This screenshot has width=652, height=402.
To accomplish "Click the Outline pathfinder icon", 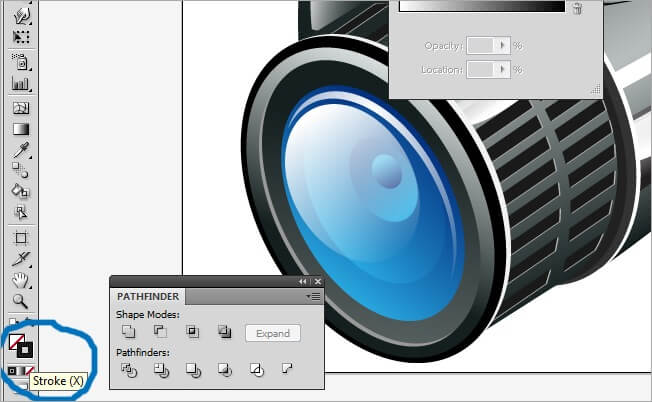I will [257, 370].
